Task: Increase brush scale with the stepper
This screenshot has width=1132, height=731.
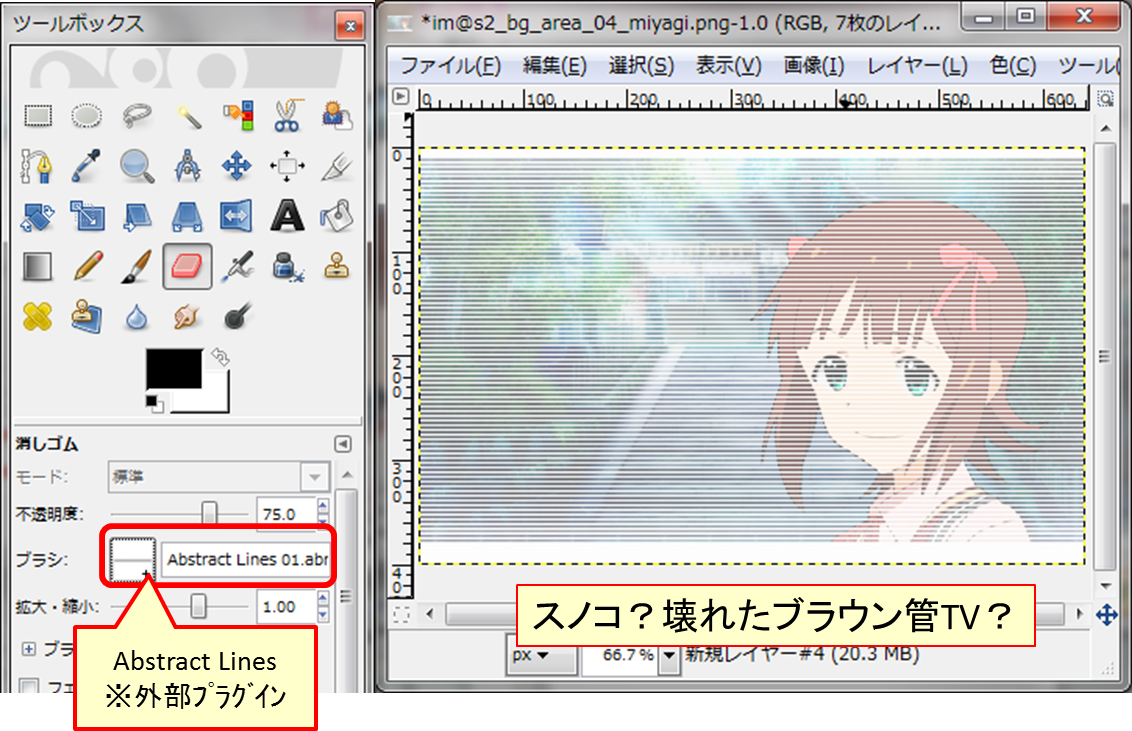Action: (323, 599)
